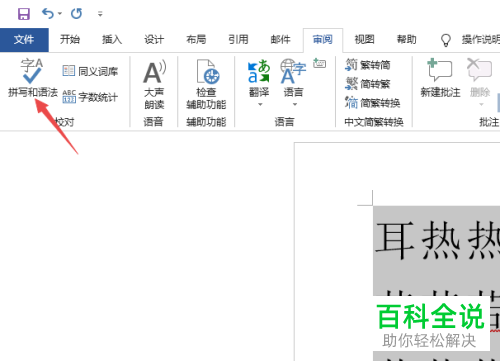Add a comment with 新建批注
The image size is (500, 361).
(440, 78)
